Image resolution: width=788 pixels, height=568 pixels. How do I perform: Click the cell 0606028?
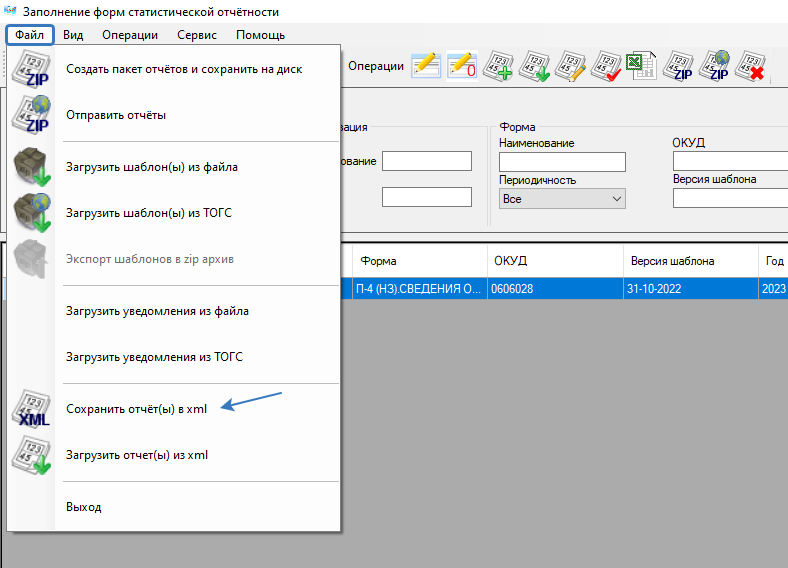click(555, 289)
